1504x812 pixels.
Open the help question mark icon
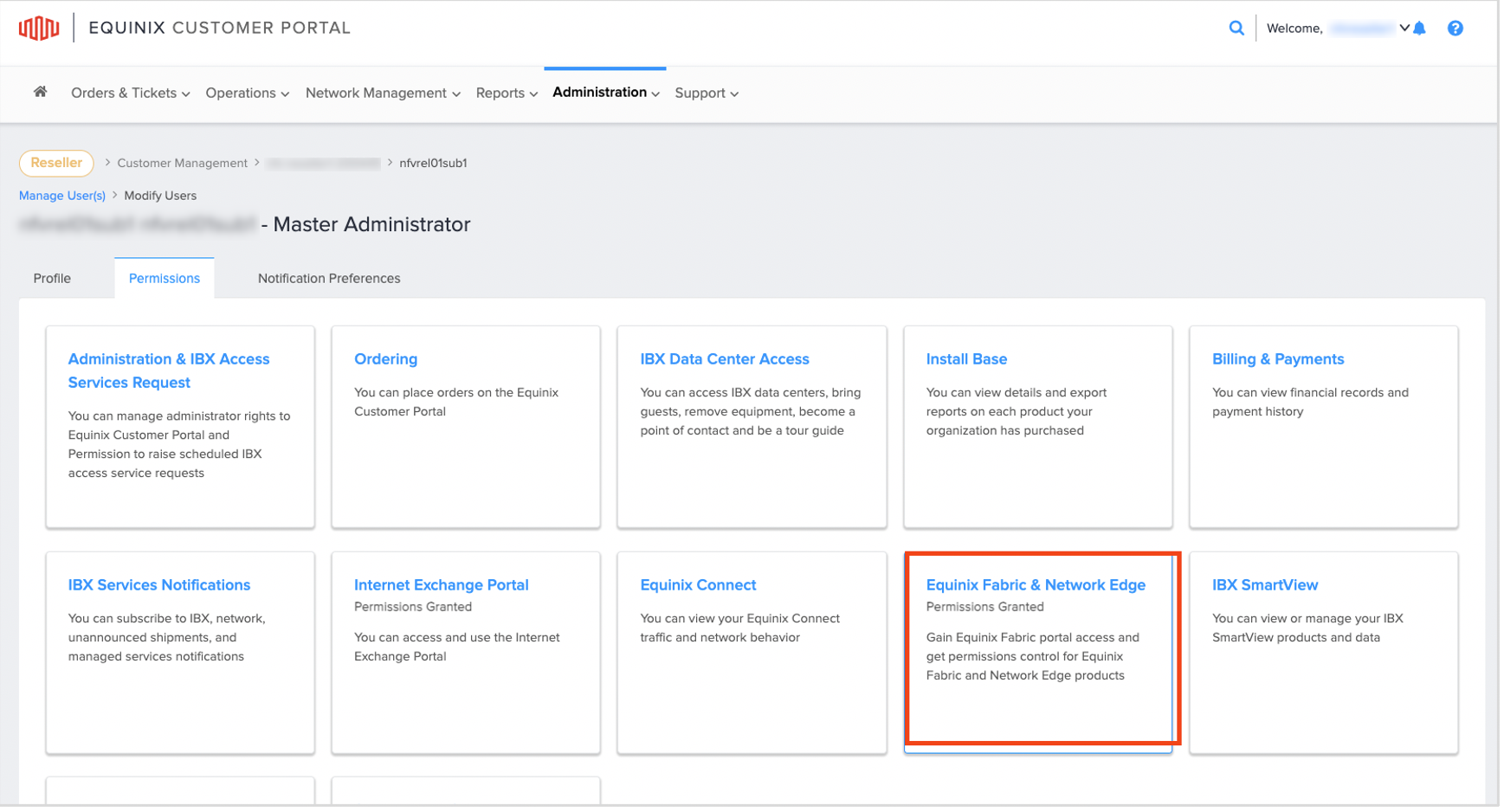[x=1456, y=29]
